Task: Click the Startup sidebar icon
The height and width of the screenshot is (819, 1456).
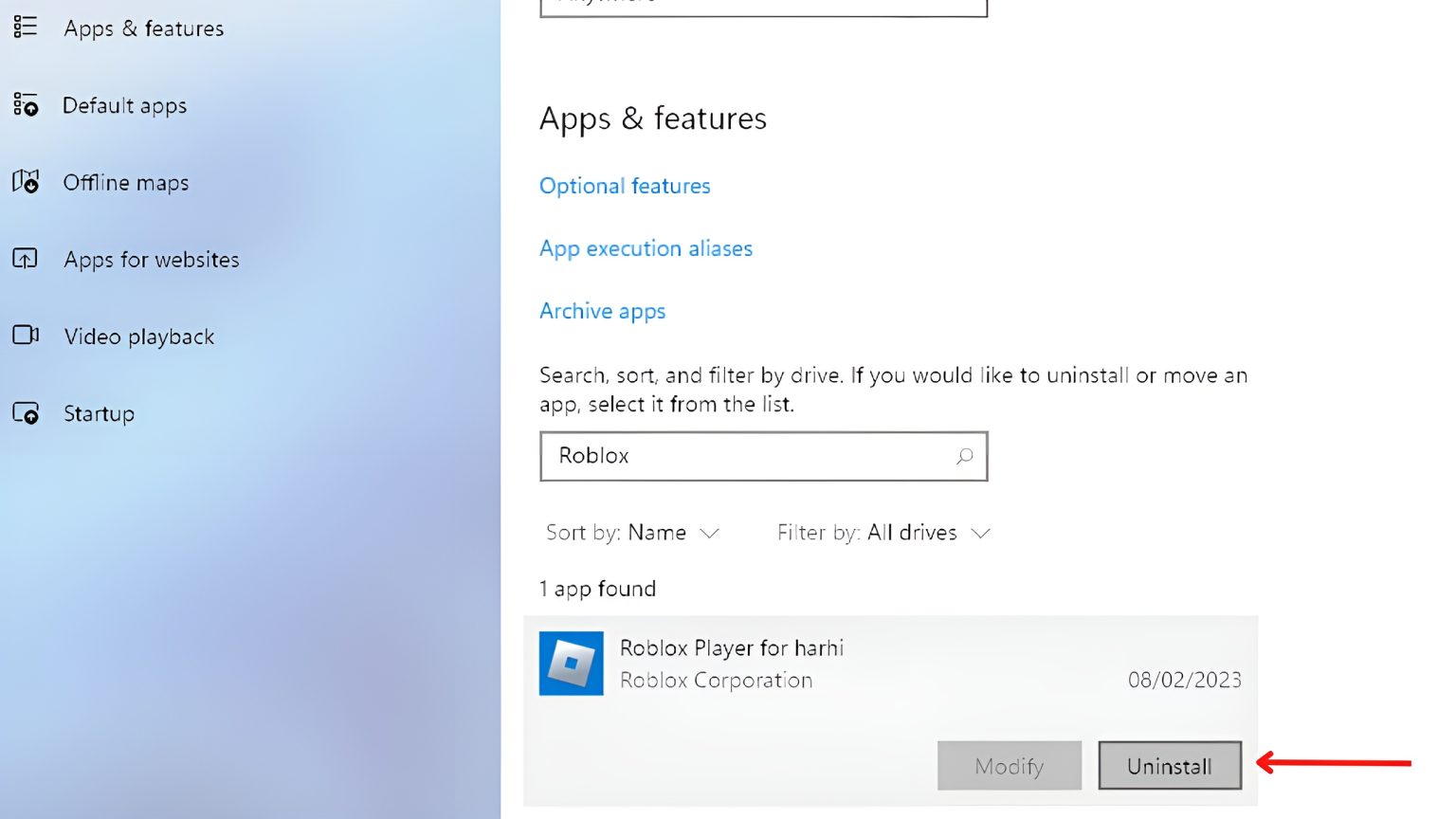Action: click(x=26, y=412)
